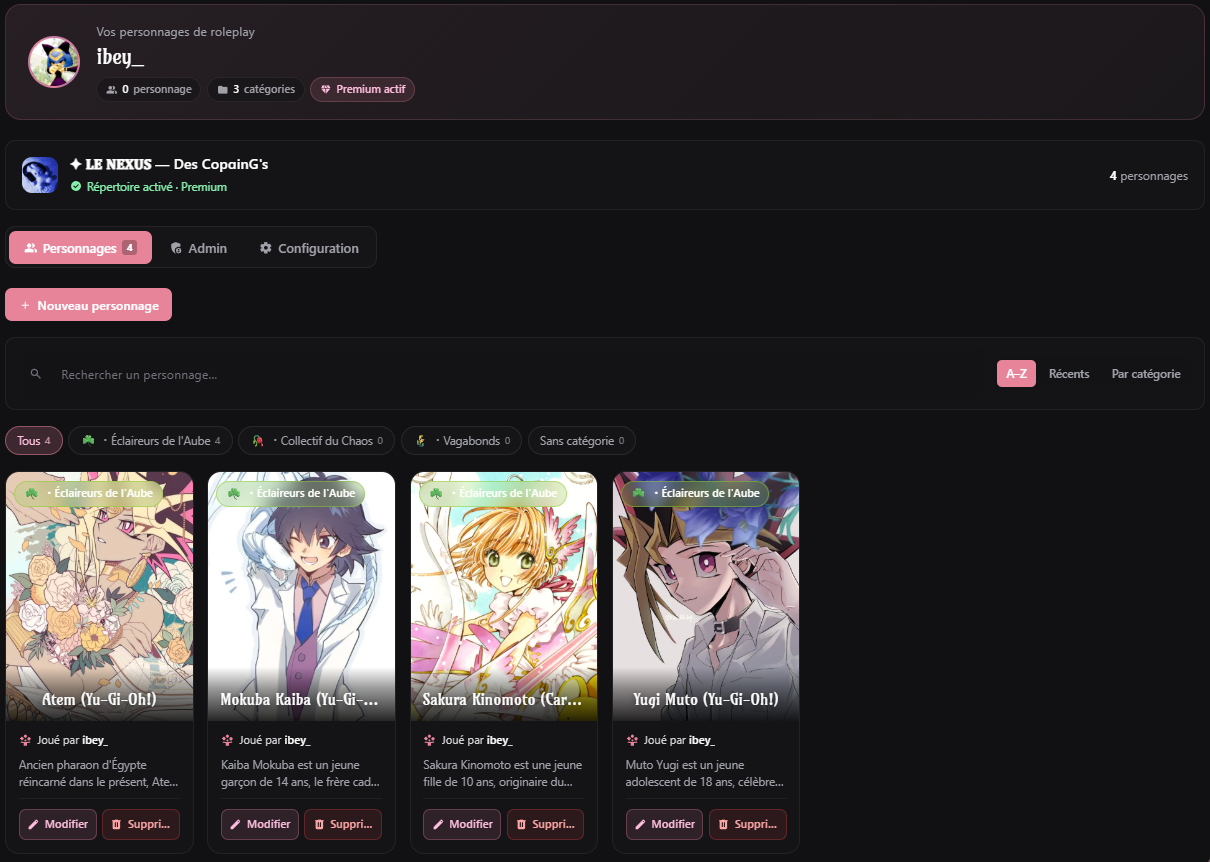Open the Yugi Muto character artwork

[706, 595]
